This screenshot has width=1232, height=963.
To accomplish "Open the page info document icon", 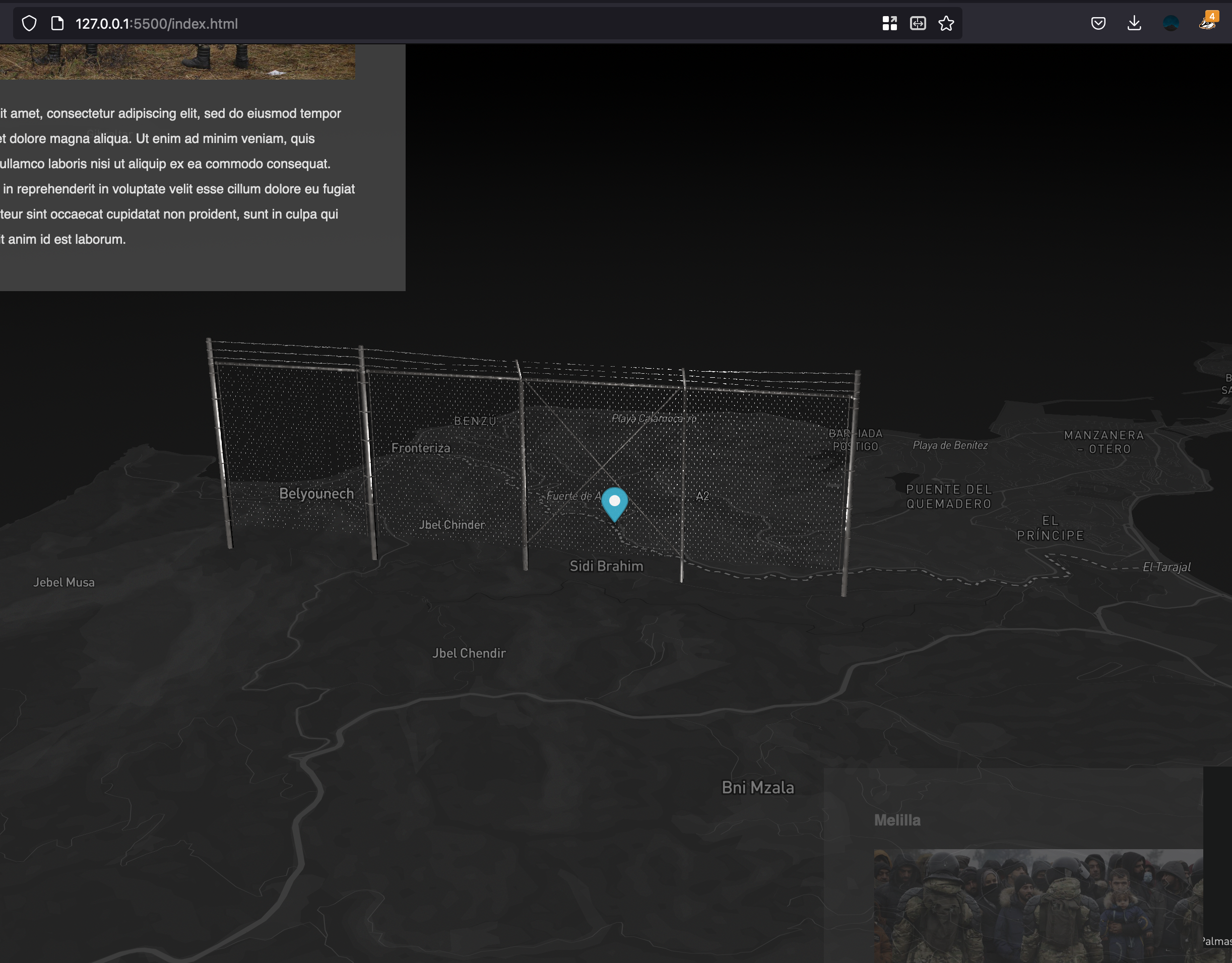I will (x=57, y=24).
